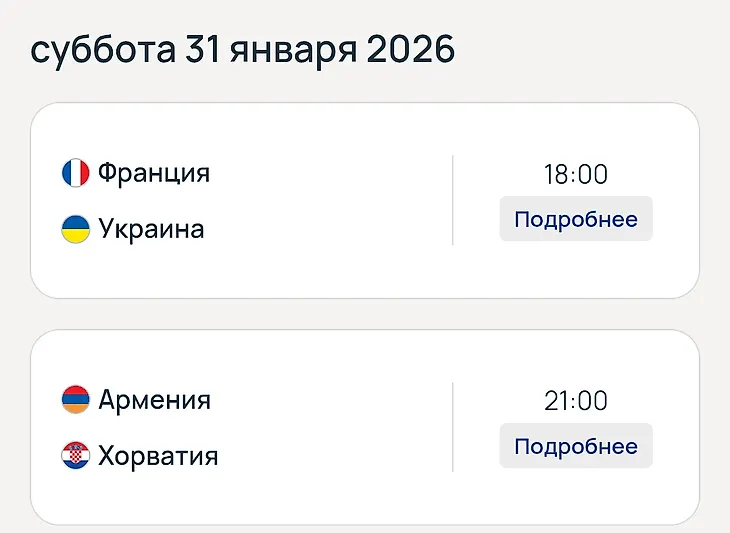Click the vertical divider in France–Ukraine card
The width and height of the screenshot is (730, 533).
453,200
